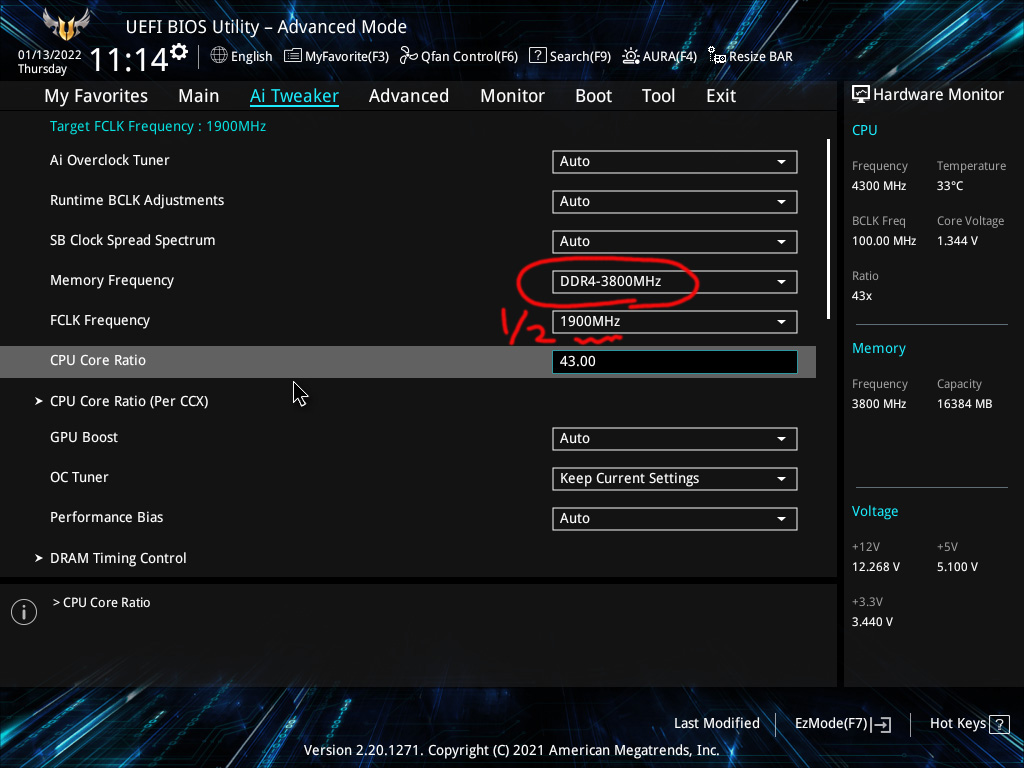Click the settings list scrollbar

click(828, 229)
